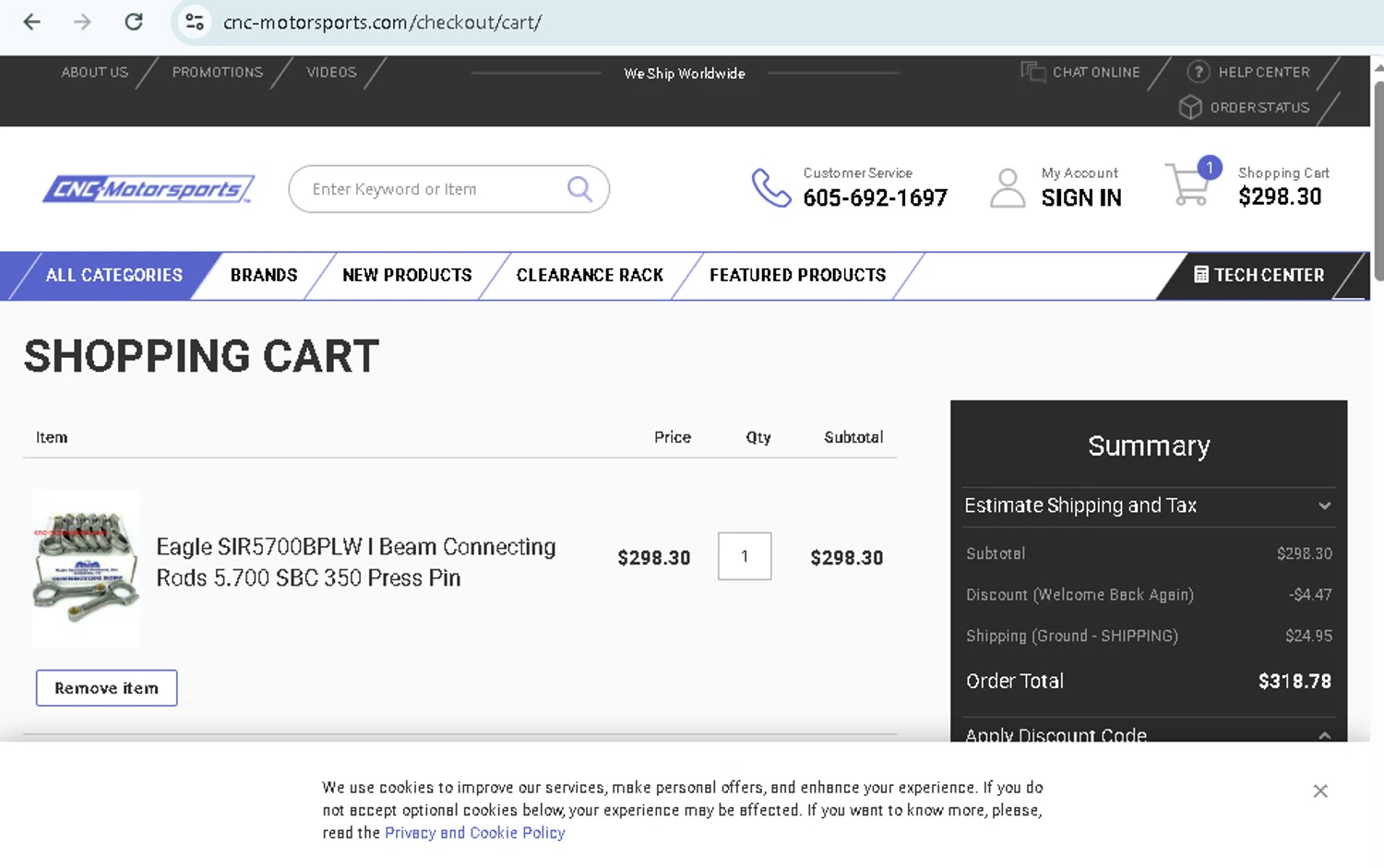1384x868 pixels.
Task: Click the Remove item button
Action: 106,688
